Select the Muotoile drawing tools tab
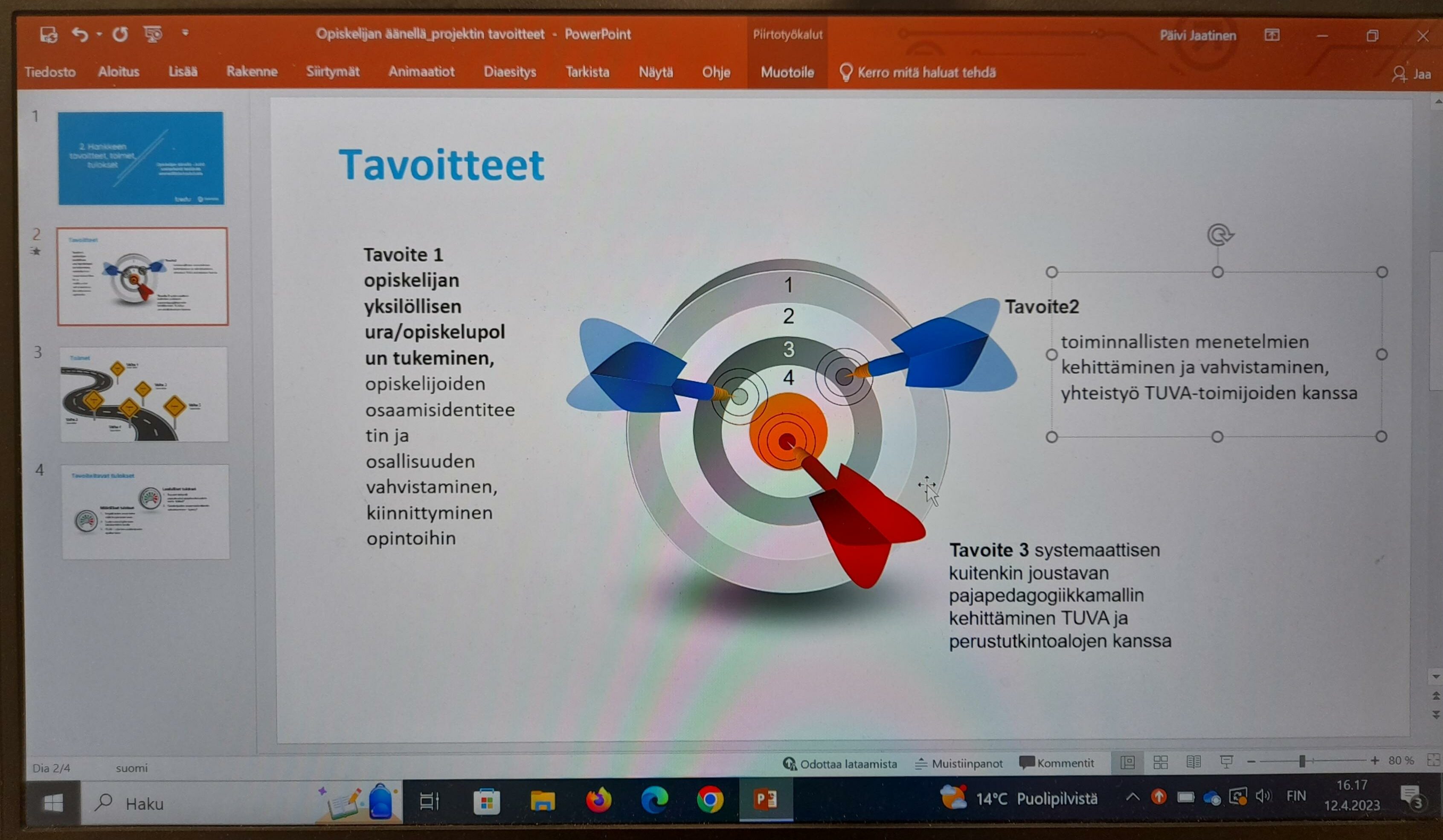This screenshot has height=840, width=1443. (x=787, y=72)
